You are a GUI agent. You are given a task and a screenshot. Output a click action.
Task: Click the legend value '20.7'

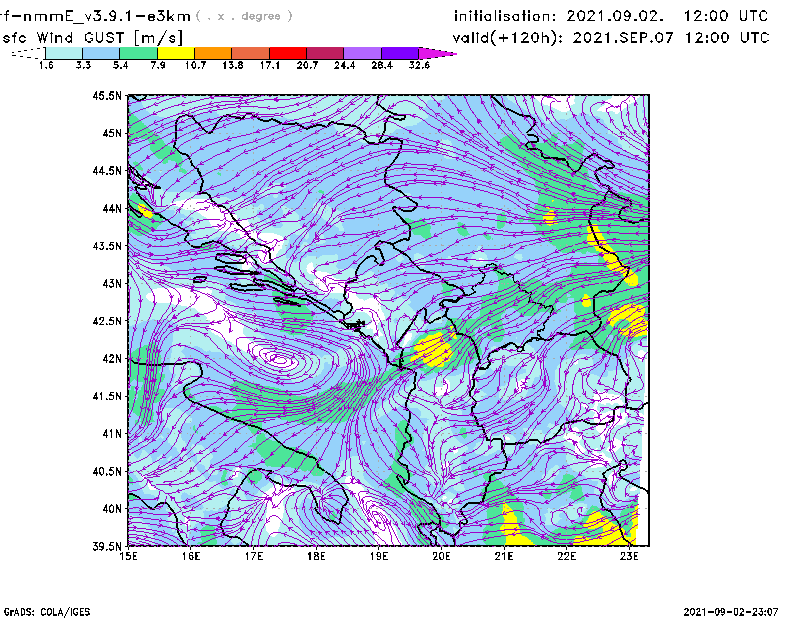(x=307, y=65)
